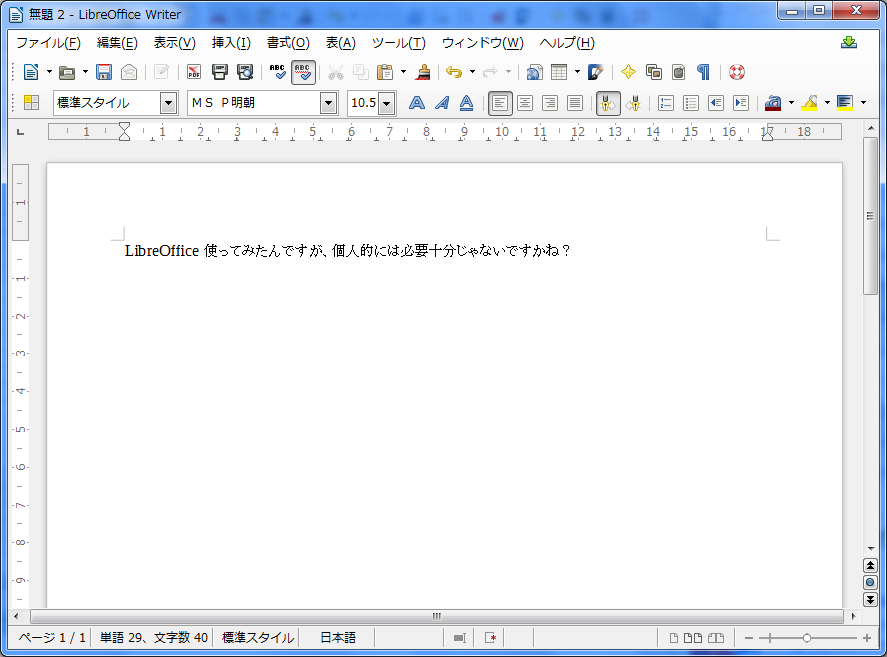Toggle right-to-left text direction

tap(633, 102)
